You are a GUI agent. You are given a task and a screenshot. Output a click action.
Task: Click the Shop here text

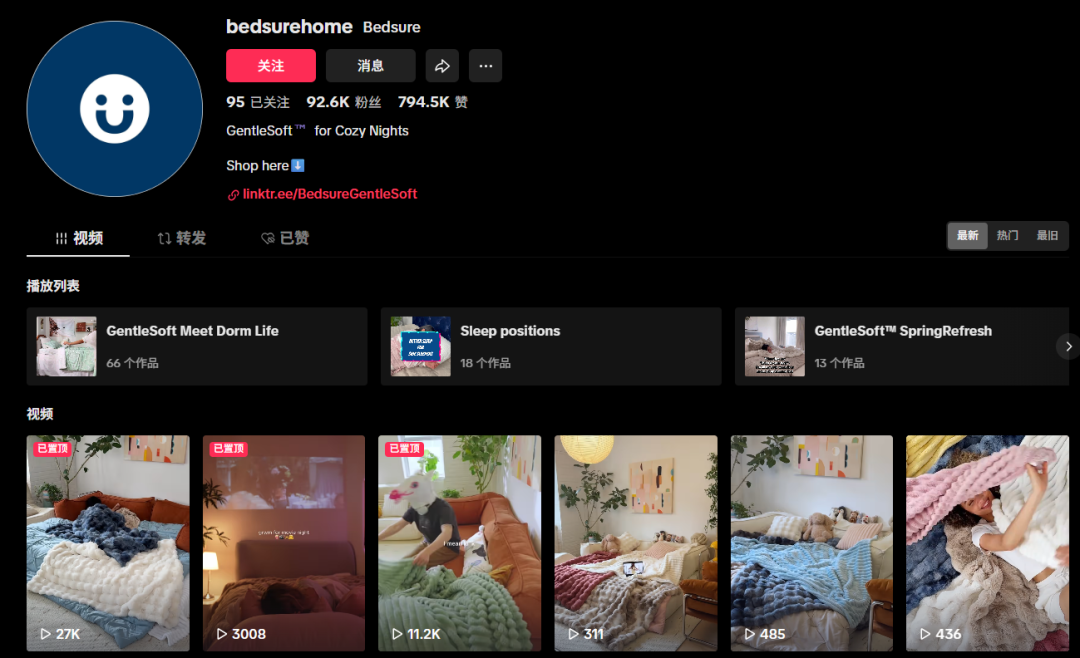258,166
